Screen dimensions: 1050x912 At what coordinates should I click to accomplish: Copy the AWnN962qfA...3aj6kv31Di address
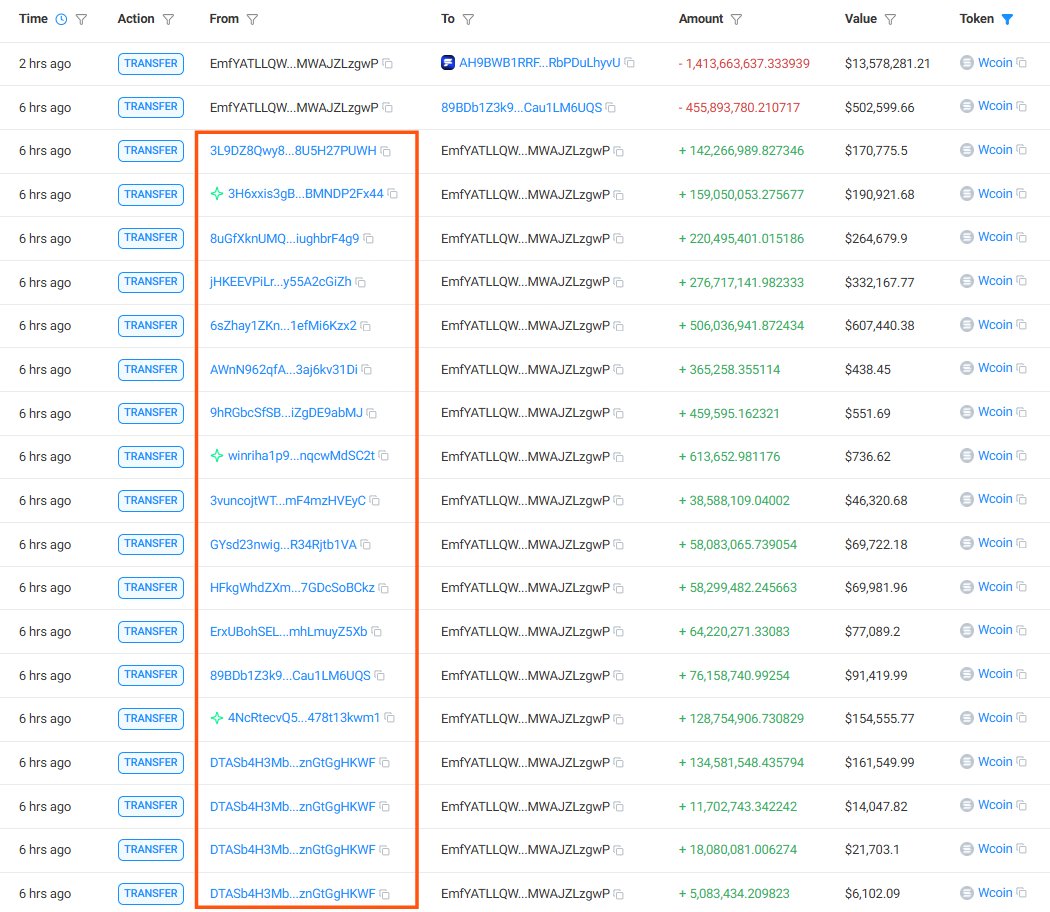[367, 370]
